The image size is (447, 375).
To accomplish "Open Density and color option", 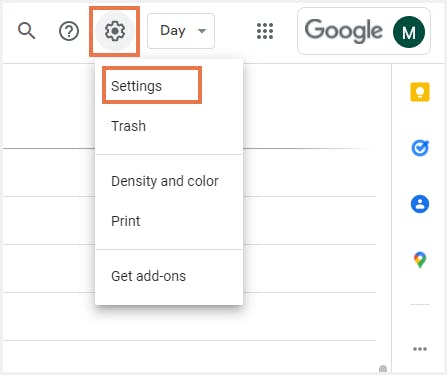I will (169, 181).
